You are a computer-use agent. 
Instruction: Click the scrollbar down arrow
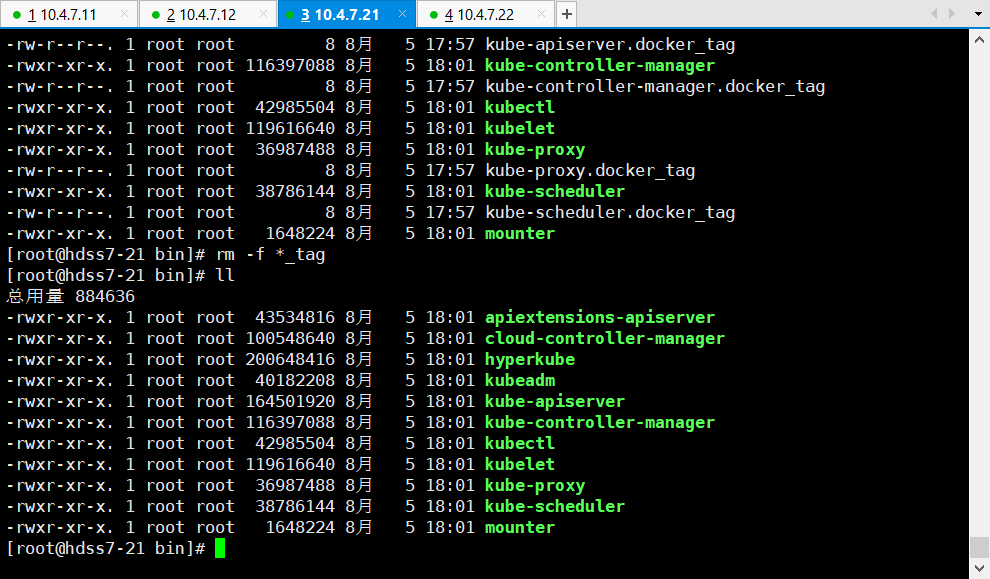[x=979, y=570]
